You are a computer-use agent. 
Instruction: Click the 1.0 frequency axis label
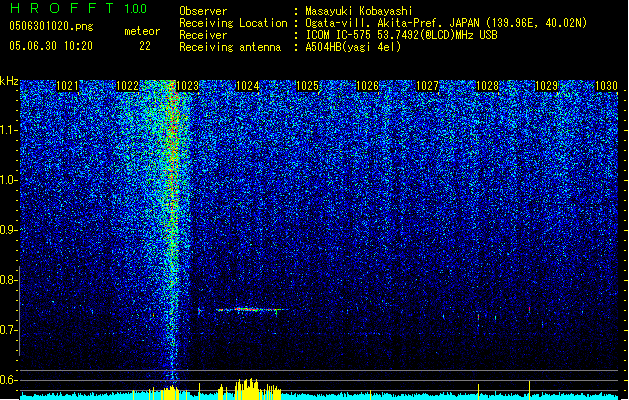8,180
